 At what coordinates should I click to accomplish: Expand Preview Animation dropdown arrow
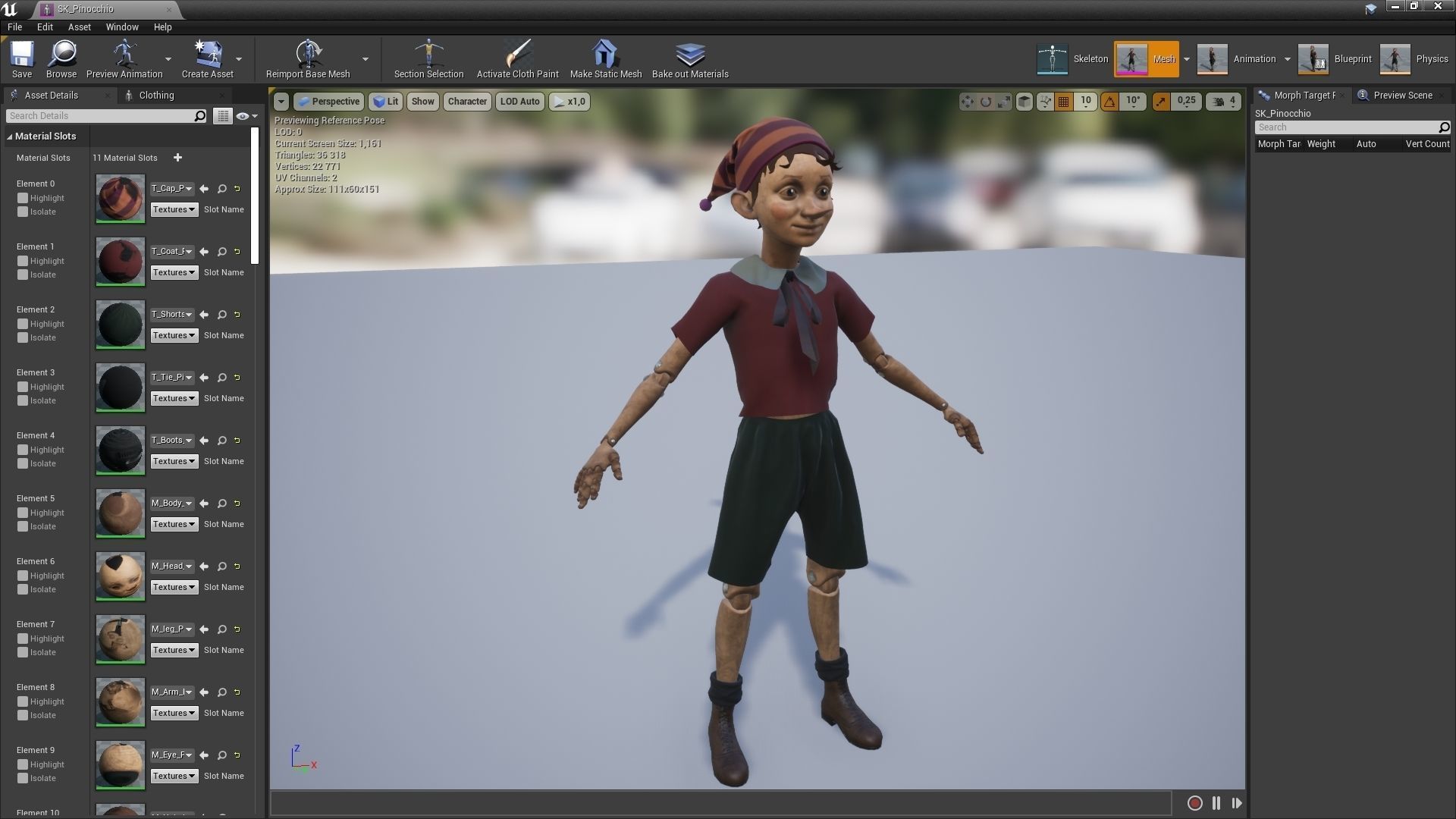[168, 59]
